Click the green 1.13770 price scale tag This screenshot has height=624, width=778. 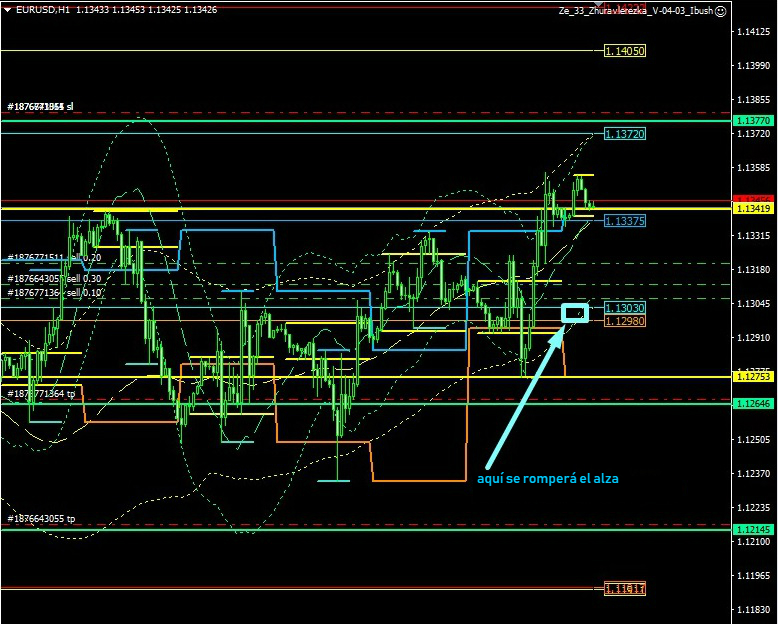[753, 120]
